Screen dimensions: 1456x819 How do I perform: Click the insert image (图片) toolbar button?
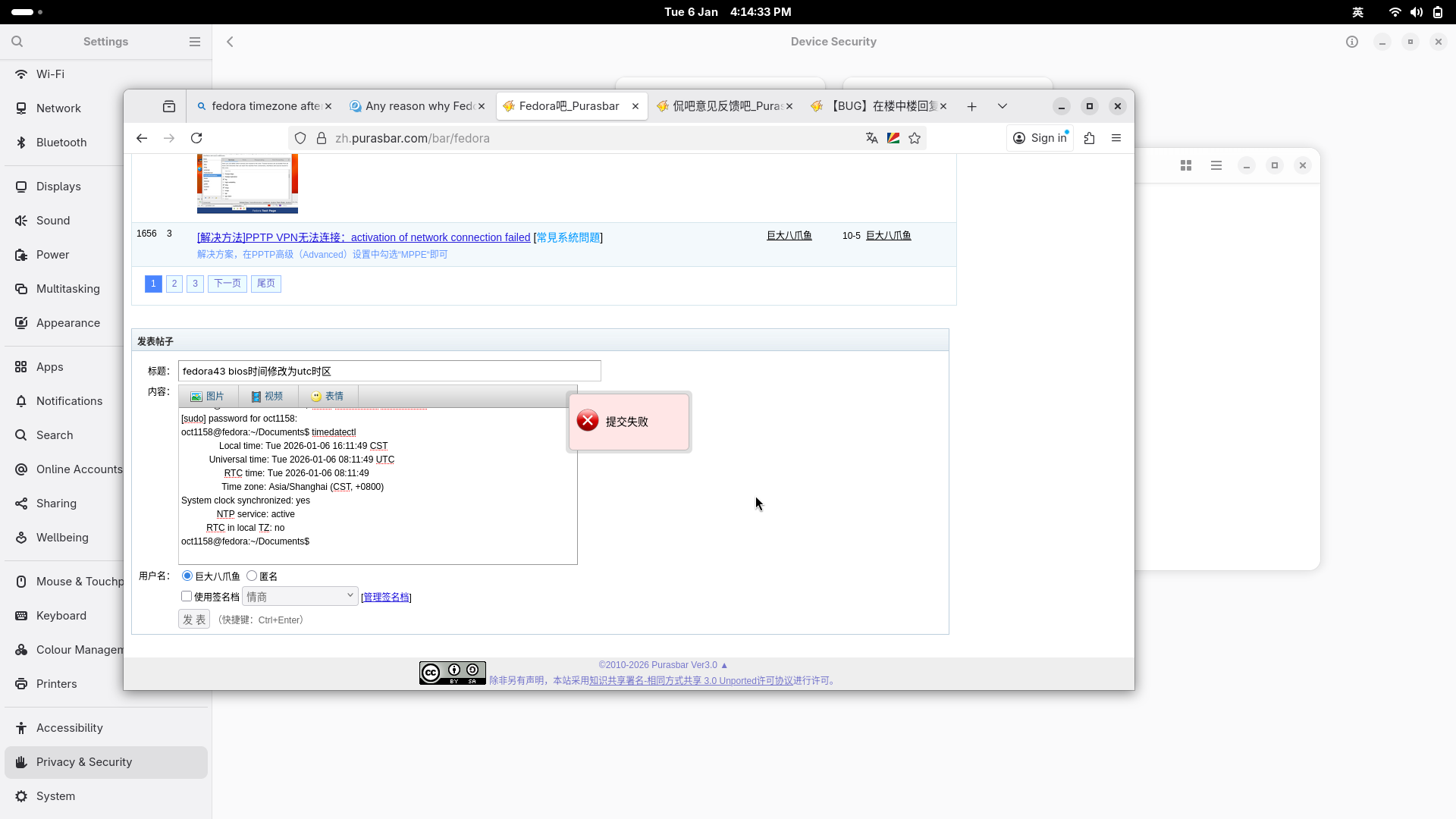[208, 397]
